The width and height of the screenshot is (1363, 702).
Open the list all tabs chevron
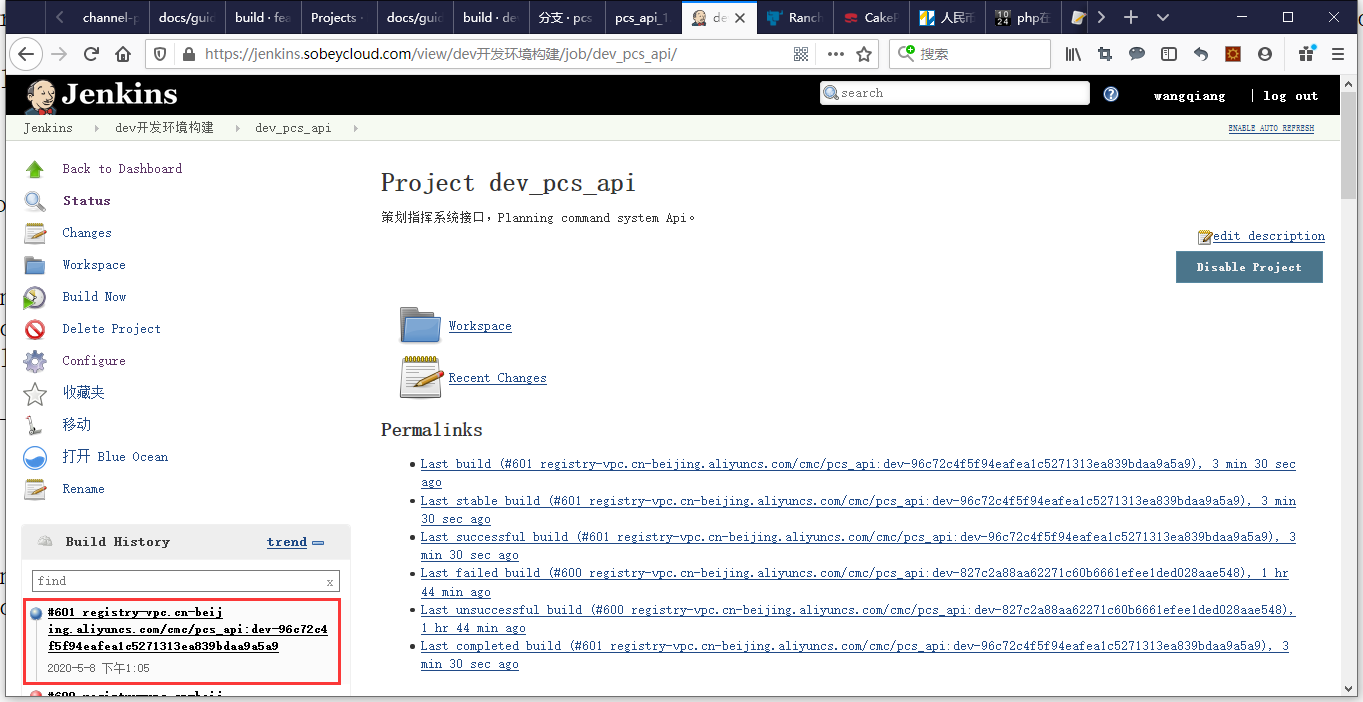click(1162, 17)
